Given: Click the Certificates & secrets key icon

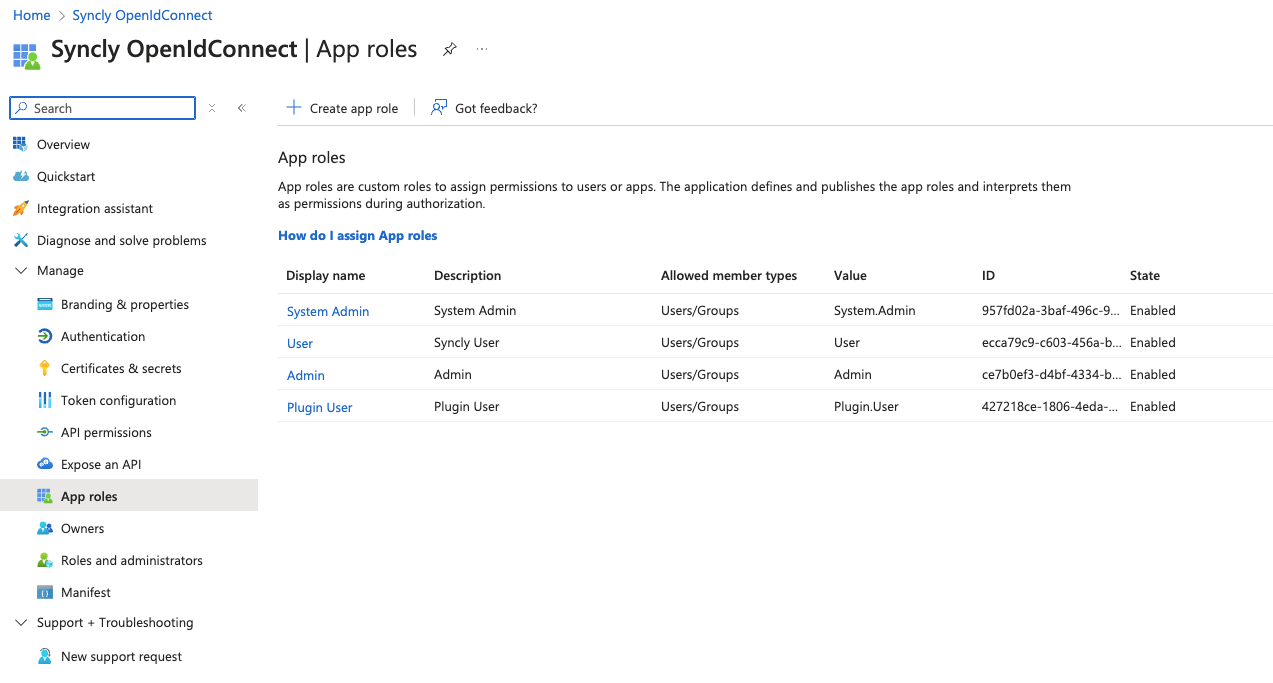Looking at the screenshot, I should [44, 368].
